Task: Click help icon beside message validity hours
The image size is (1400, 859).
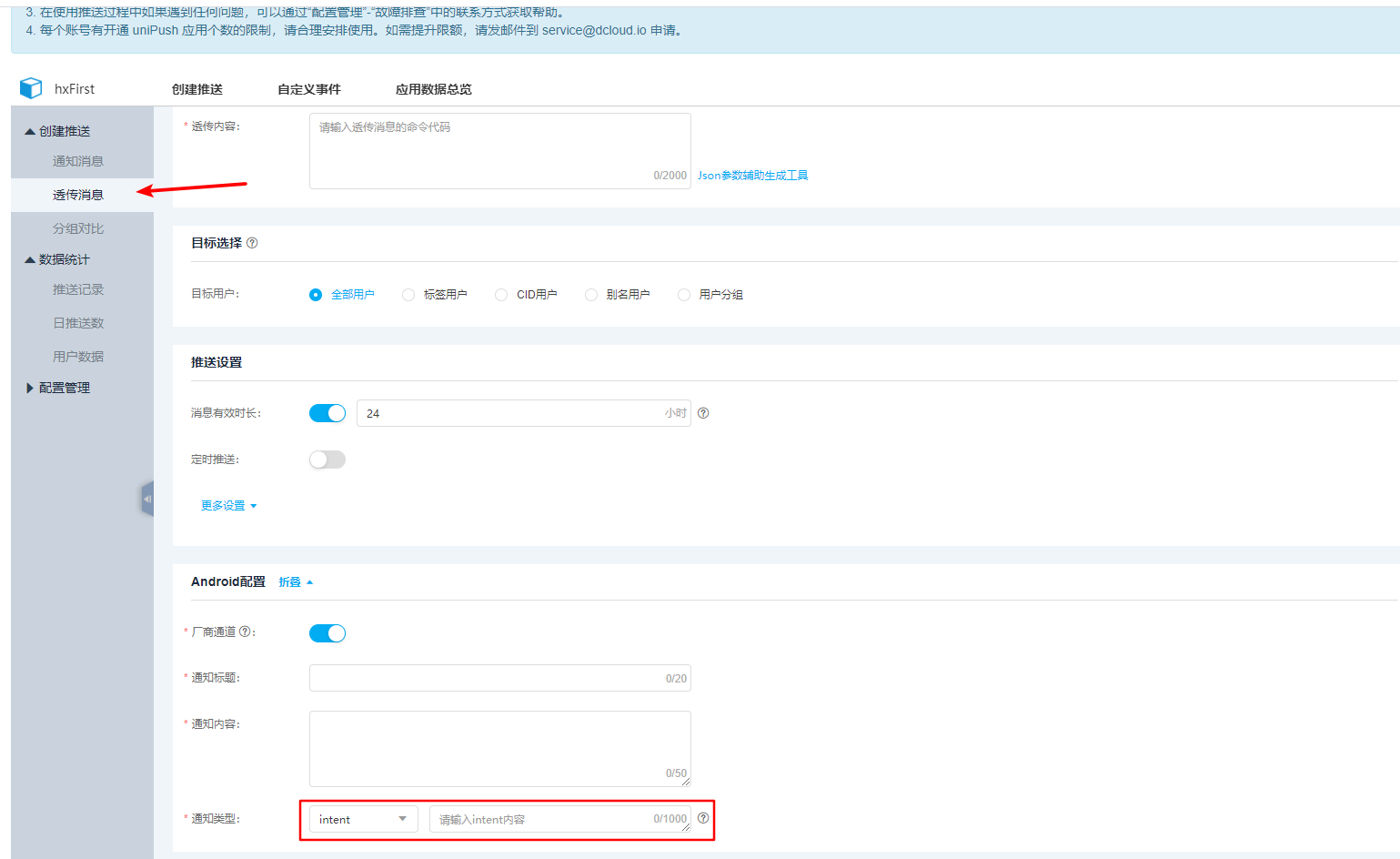Action: pos(703,413)
